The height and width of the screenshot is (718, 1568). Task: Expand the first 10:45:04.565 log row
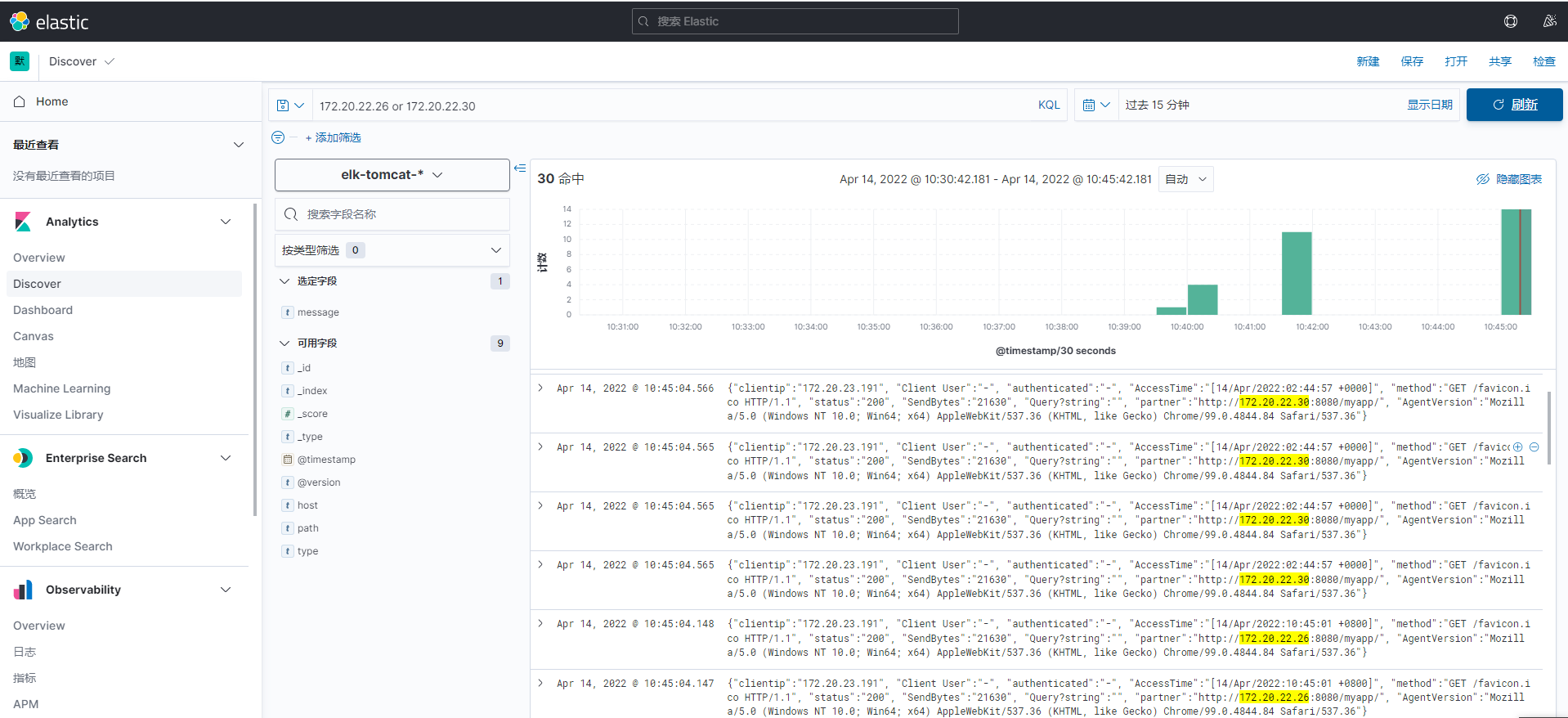pos(540,447)
